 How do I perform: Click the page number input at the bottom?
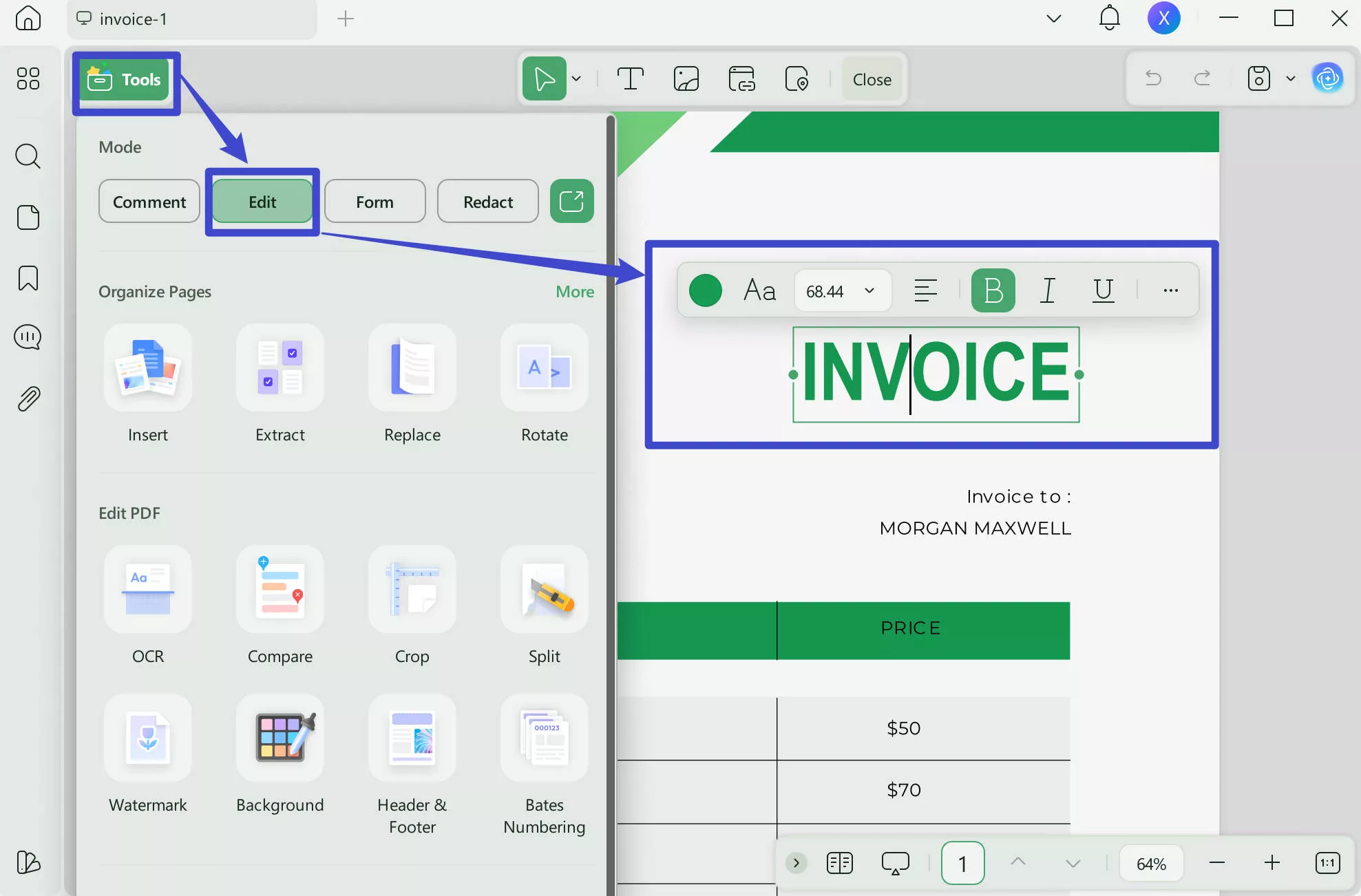(x=962, y=862)
